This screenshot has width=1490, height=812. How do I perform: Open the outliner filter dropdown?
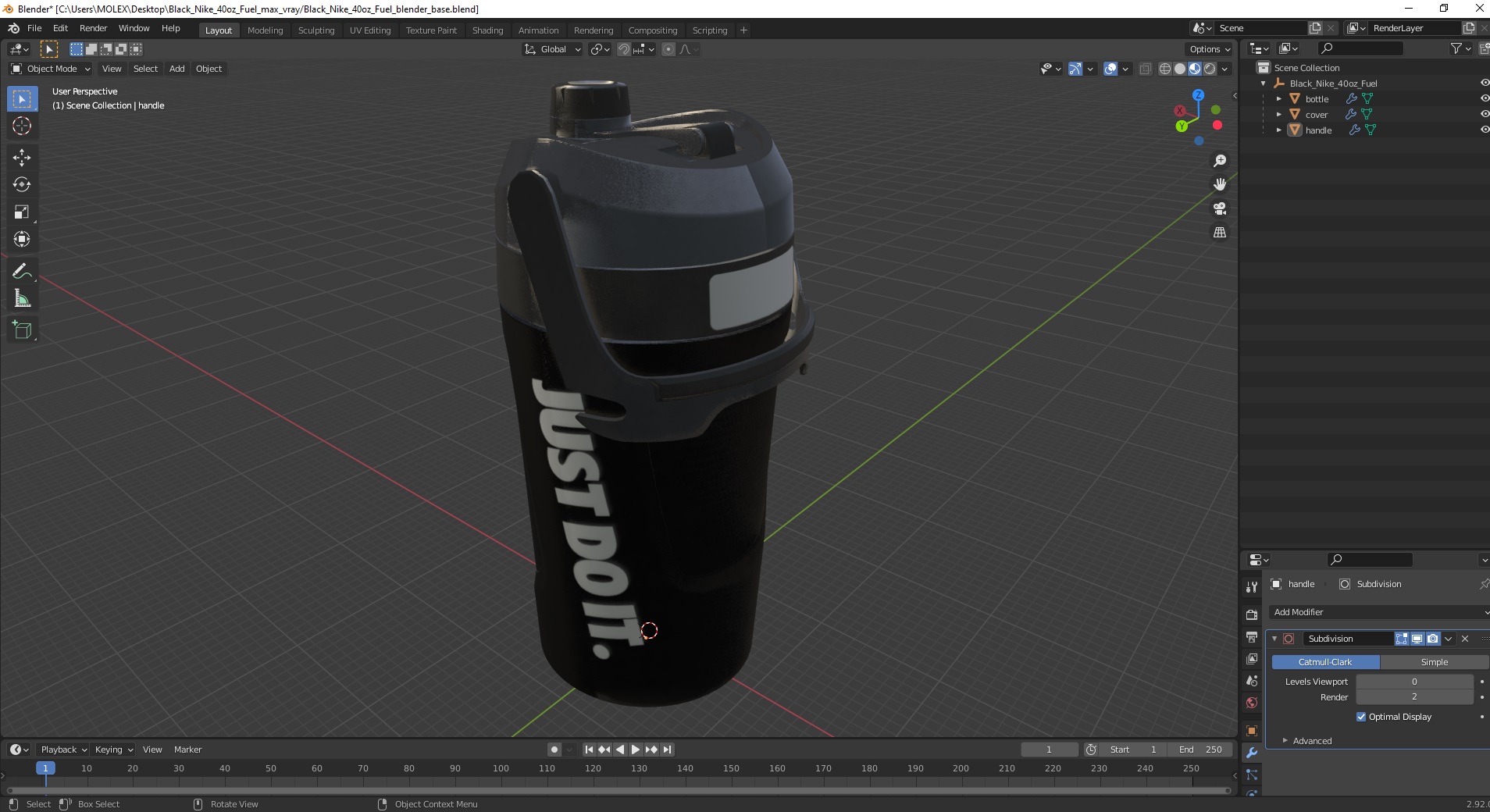1460,48
